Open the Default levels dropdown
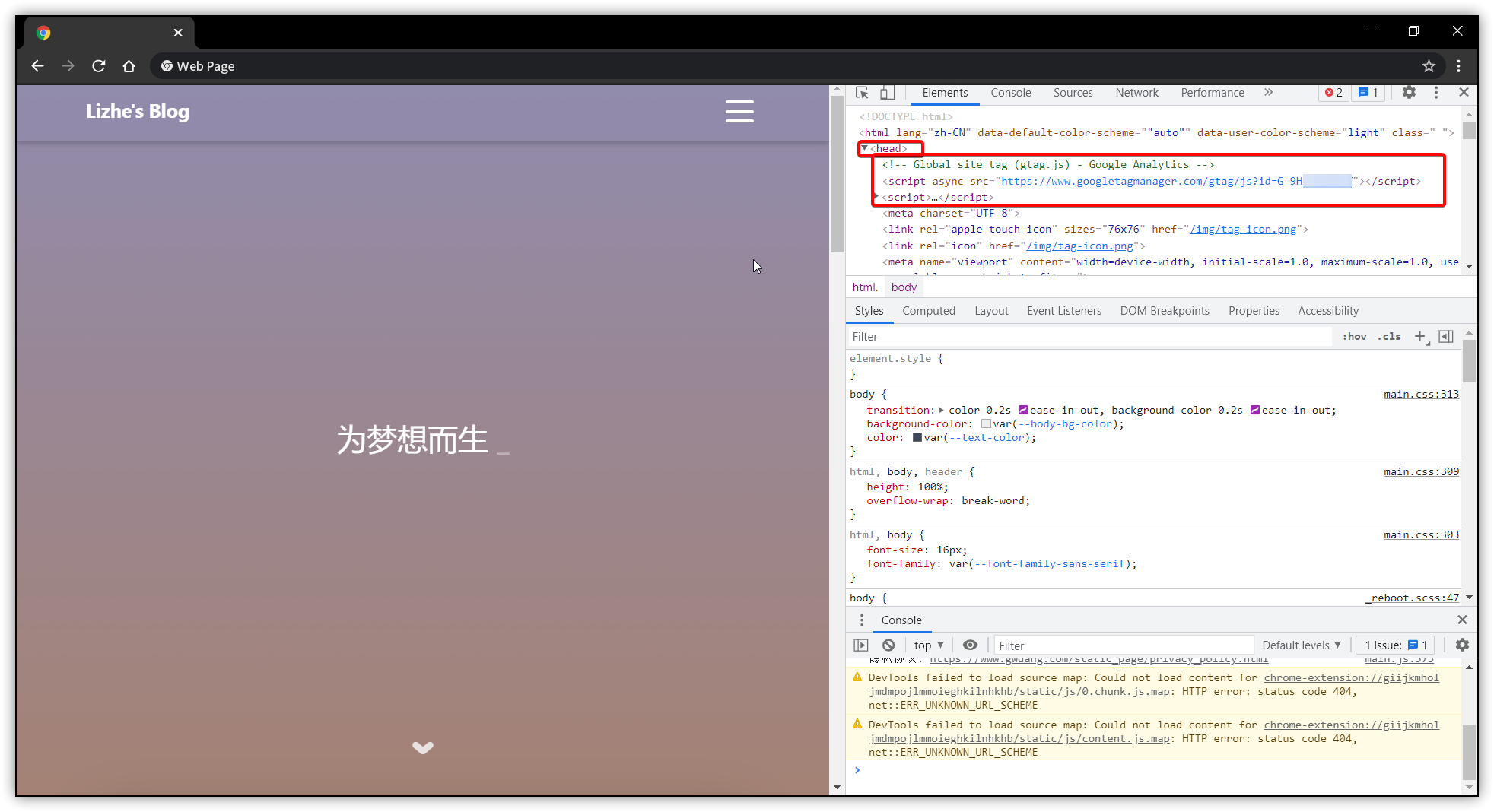Image resolution: width=1494 pixels, height=812 pixels. pos(1302,645)
